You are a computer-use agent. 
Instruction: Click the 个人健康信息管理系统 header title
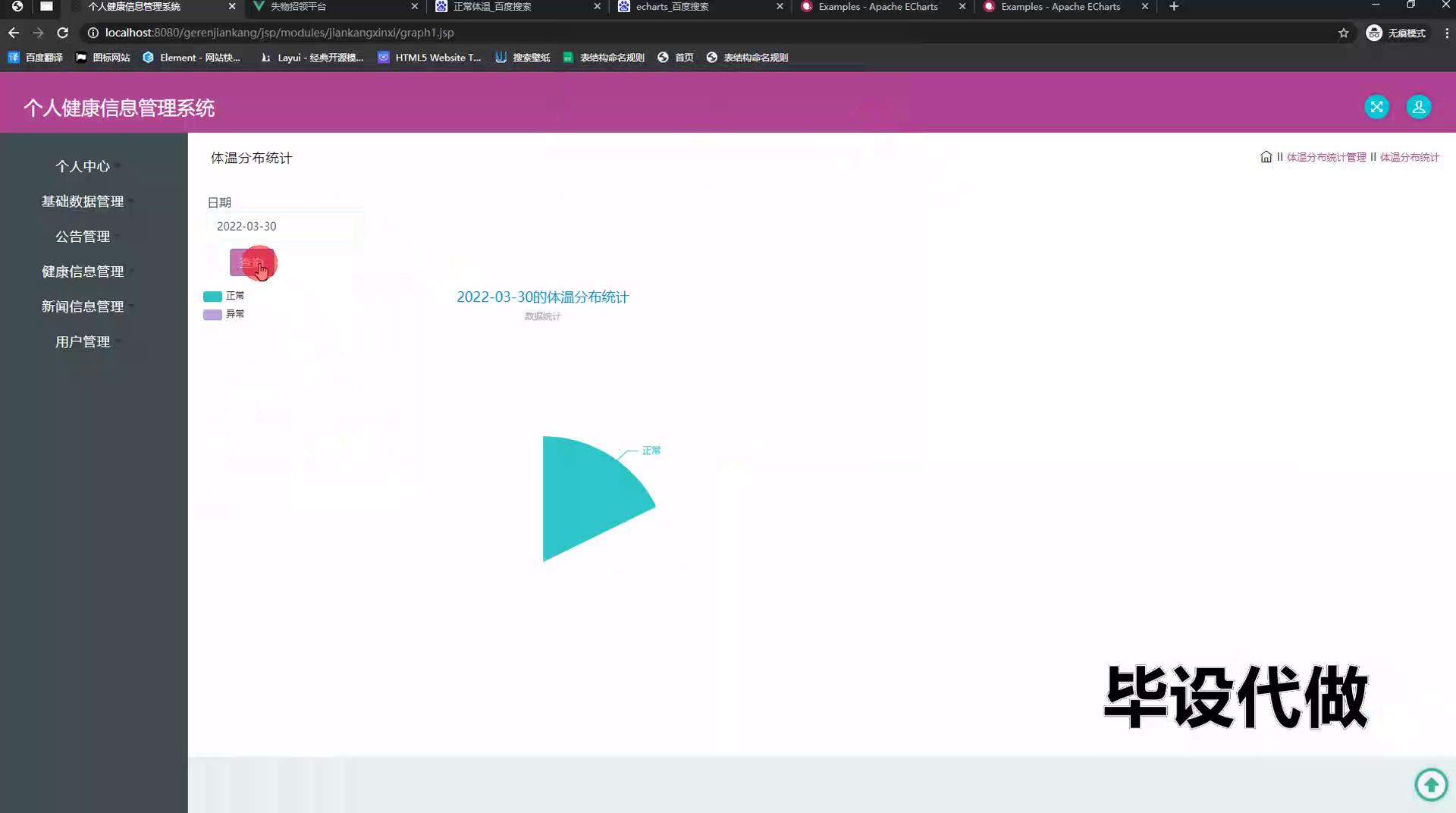click(119, 108)
